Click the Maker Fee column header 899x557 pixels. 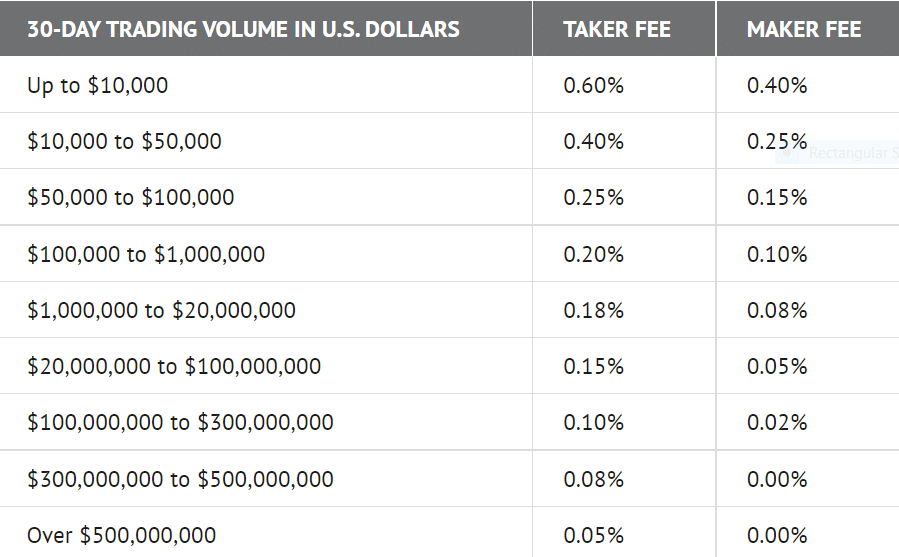pos(803,29)
